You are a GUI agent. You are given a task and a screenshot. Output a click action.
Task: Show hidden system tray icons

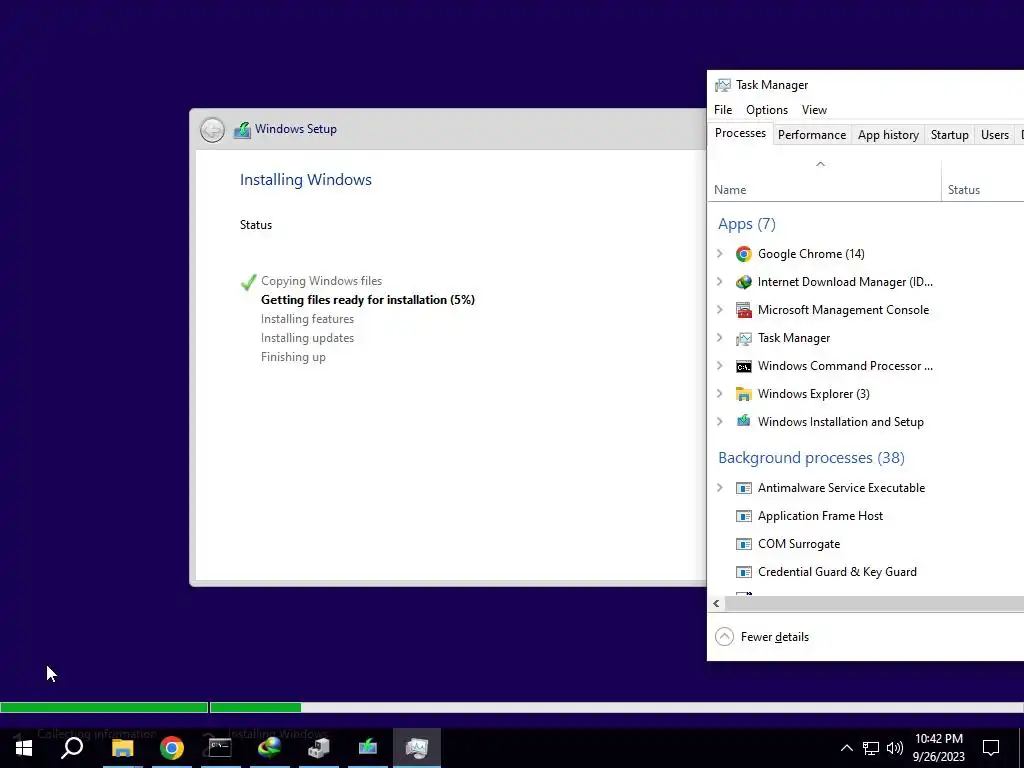(846, 748)
